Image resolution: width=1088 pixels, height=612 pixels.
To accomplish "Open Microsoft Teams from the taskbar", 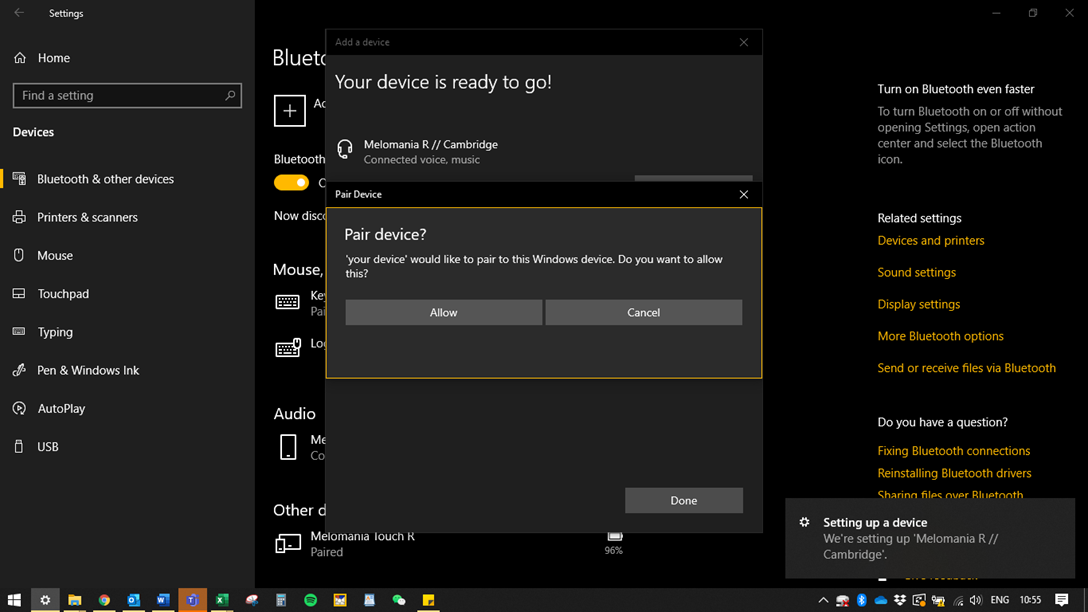I will [192, 600].
